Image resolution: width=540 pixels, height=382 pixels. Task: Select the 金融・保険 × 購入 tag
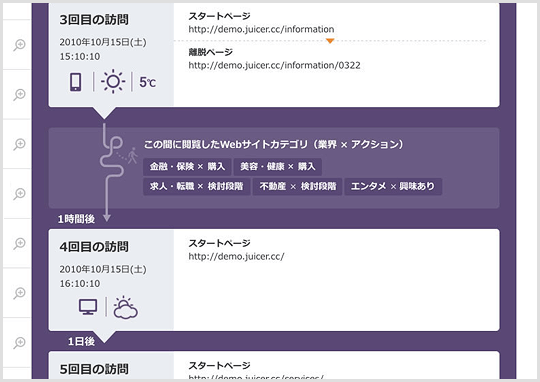(187, 167)
